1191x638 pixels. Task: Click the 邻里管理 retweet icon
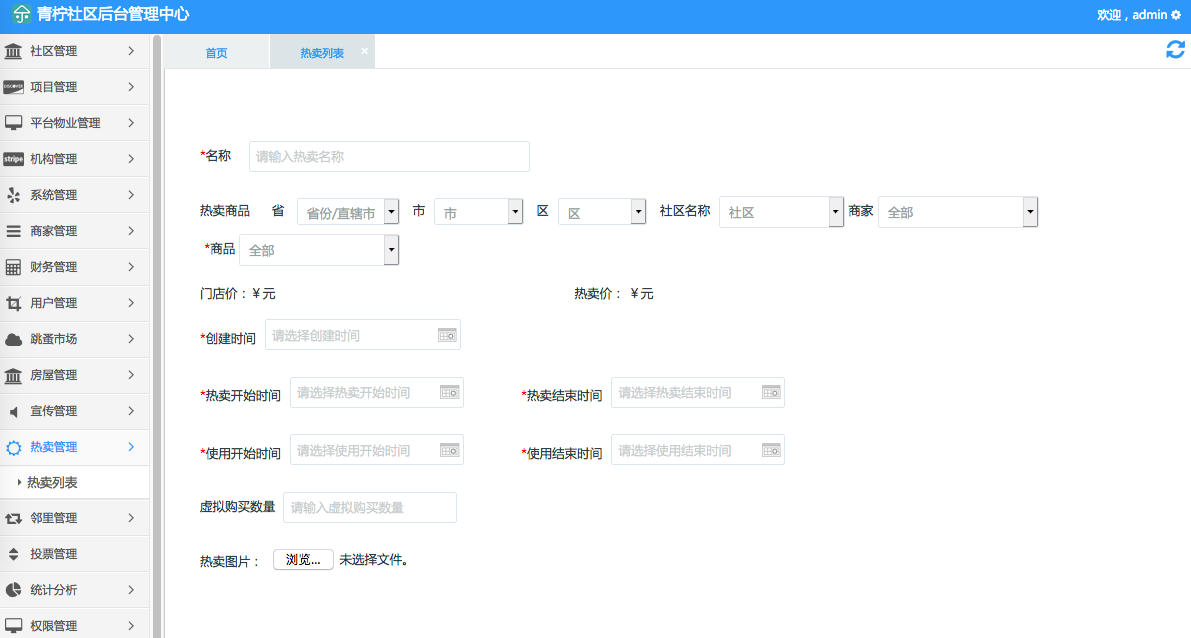tap(13, 518)
